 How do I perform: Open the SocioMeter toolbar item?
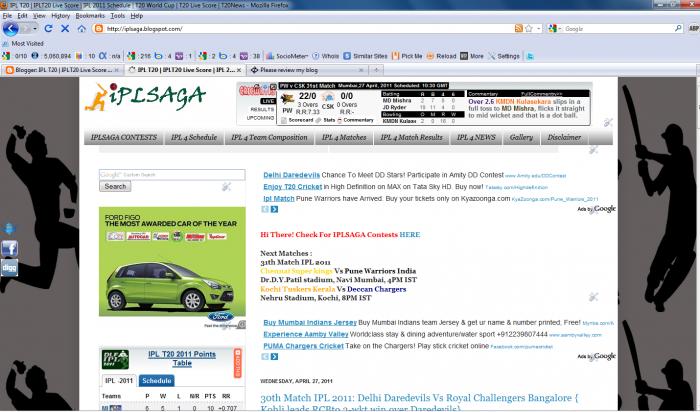[287, 56]
